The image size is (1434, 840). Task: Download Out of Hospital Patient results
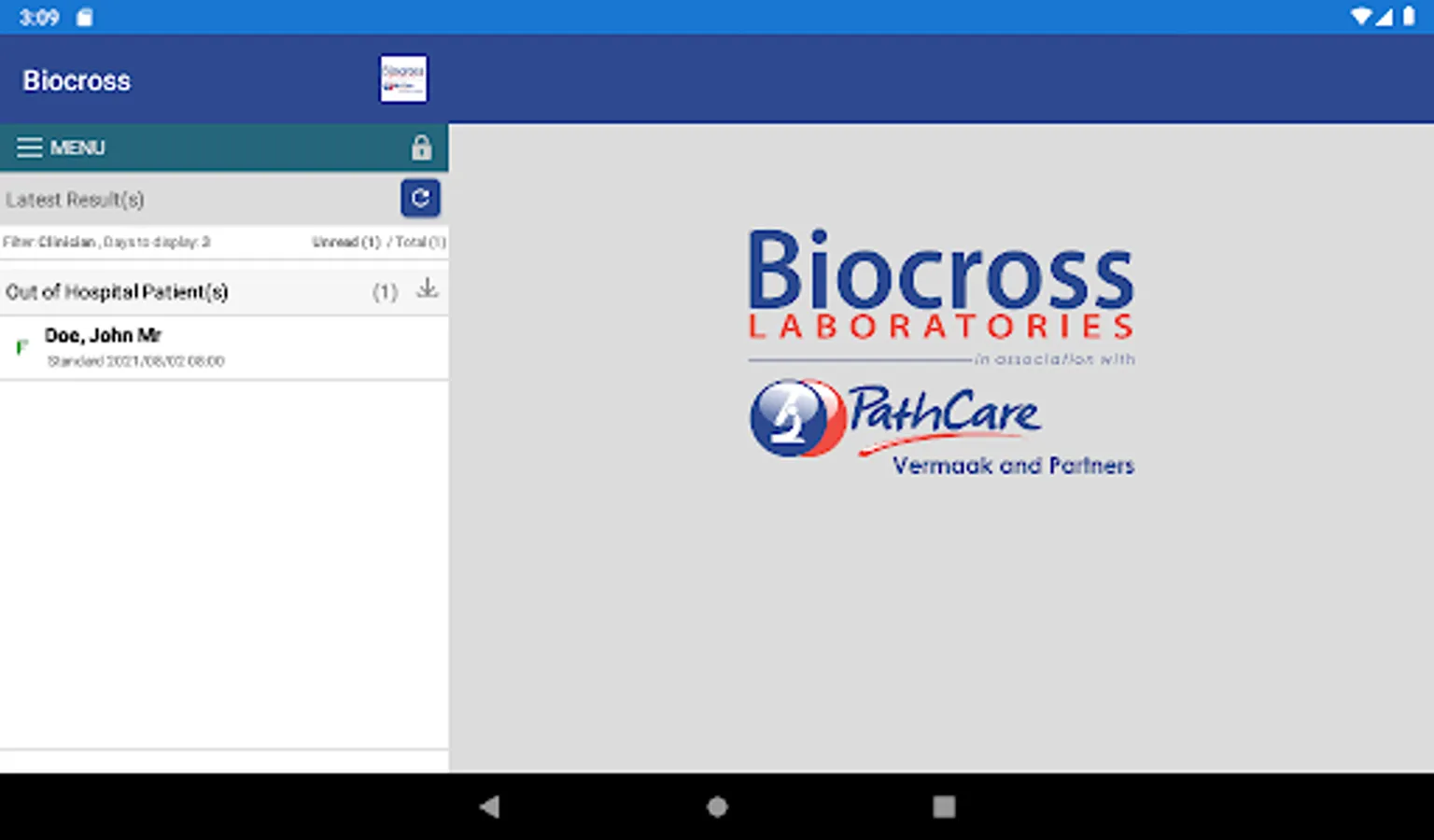click(428, 288)
